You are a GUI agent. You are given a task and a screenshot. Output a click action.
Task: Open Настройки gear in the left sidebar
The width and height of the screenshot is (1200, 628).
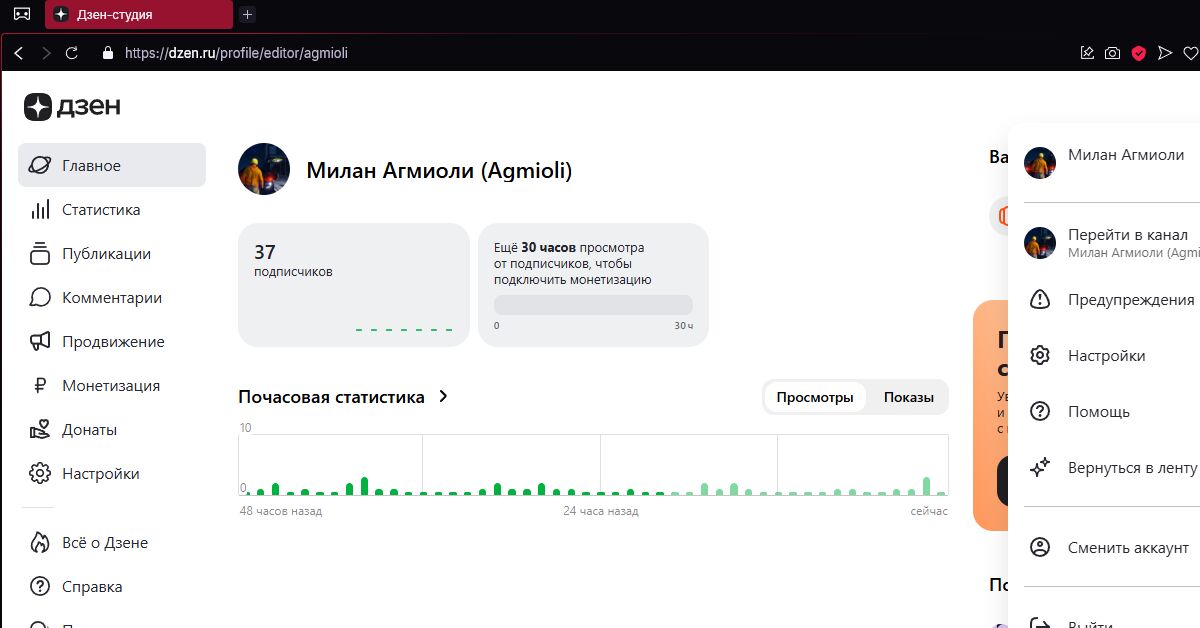tap(100, 474)
